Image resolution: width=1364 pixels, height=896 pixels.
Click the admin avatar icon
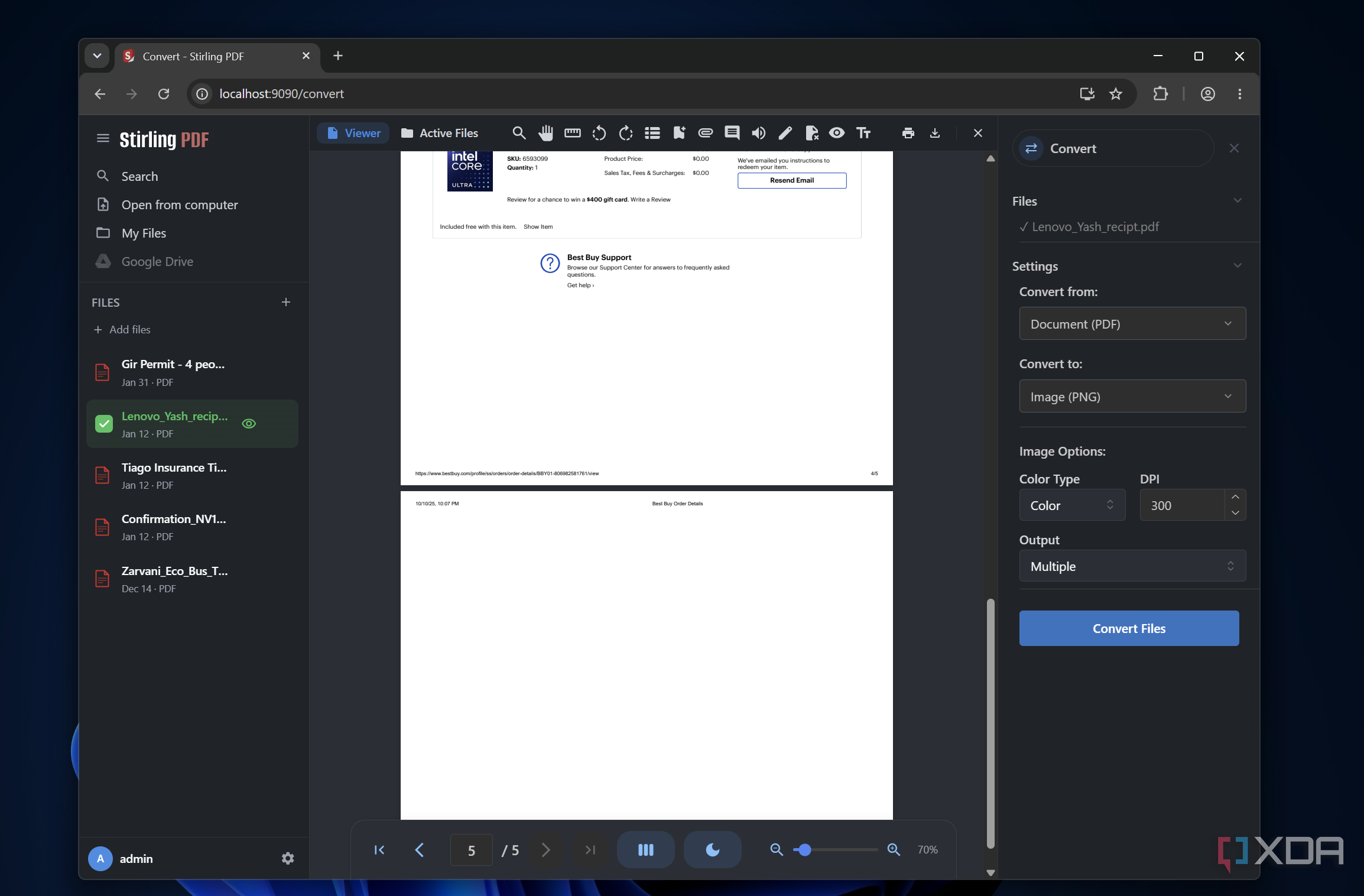100,858
